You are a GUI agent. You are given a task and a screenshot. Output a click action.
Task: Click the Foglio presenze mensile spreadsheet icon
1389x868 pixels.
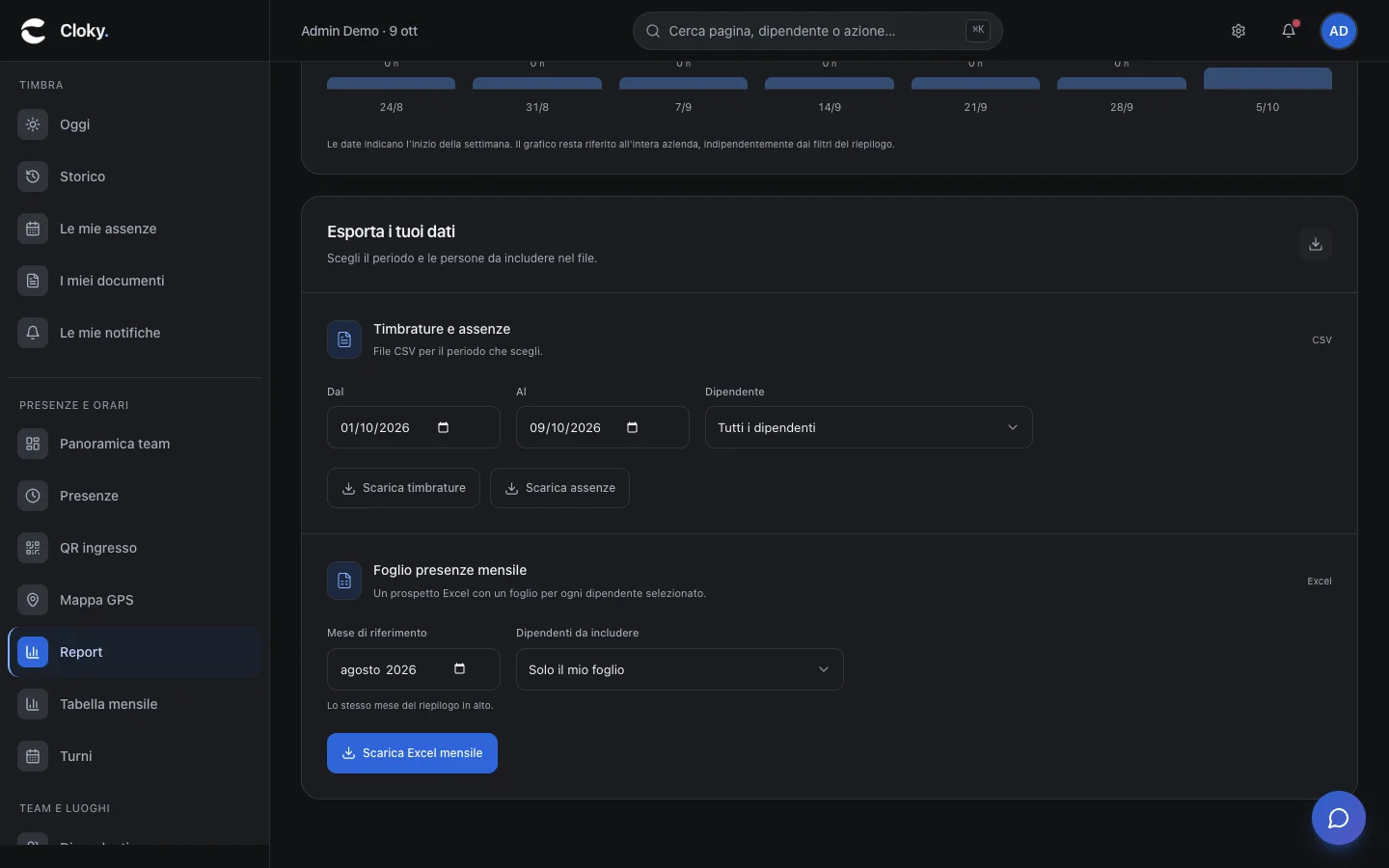pos(344,581)
